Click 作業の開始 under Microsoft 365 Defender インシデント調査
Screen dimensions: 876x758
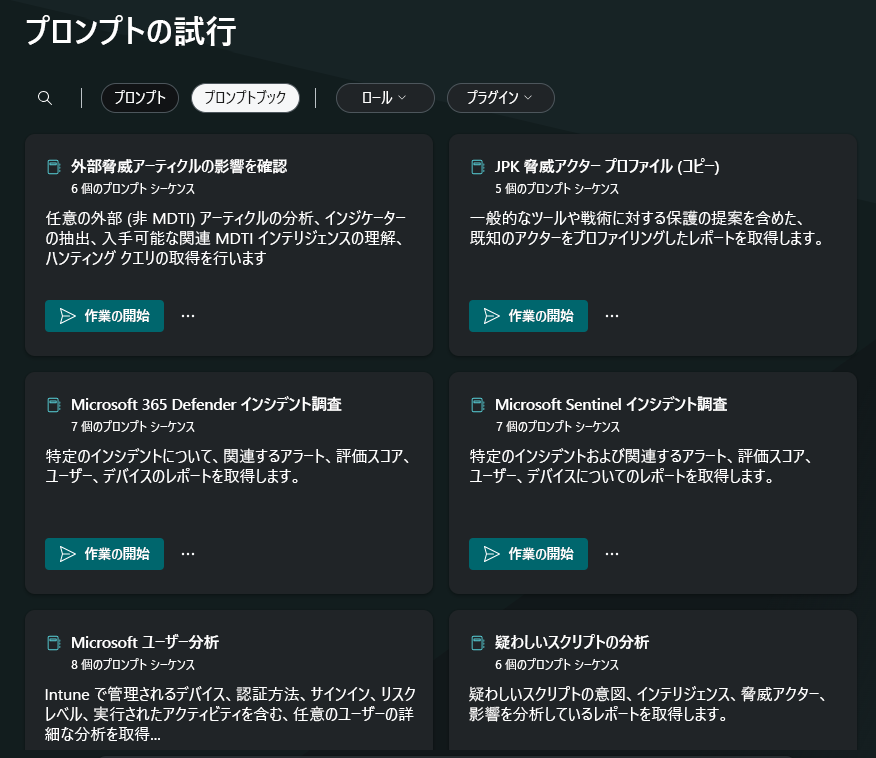tap(104, 553)
